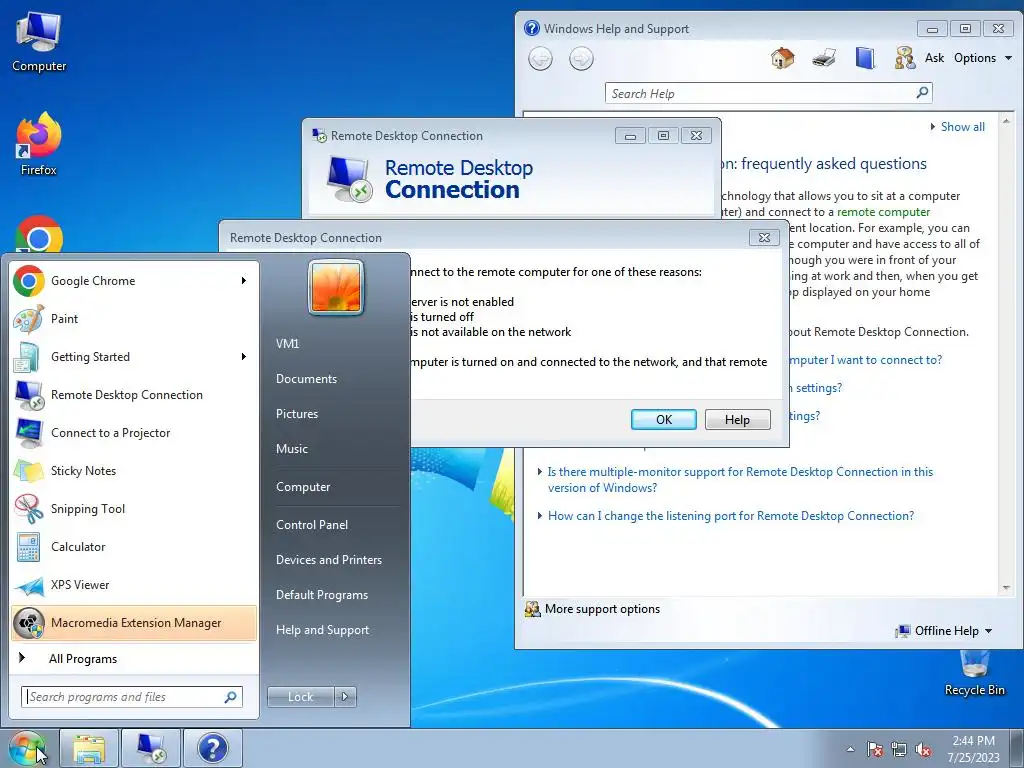Click the Print icon in Help and Support

[x=824, y=58]
